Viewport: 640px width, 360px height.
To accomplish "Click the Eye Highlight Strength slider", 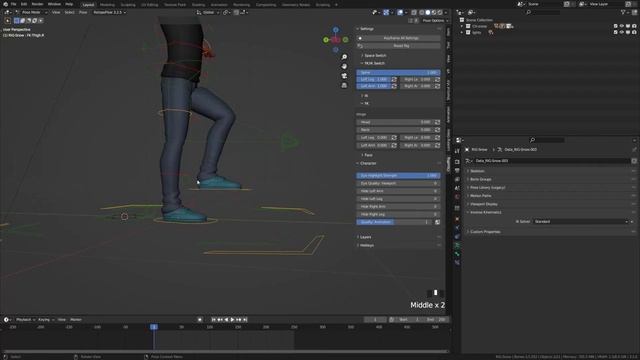I will pos(398,176).
